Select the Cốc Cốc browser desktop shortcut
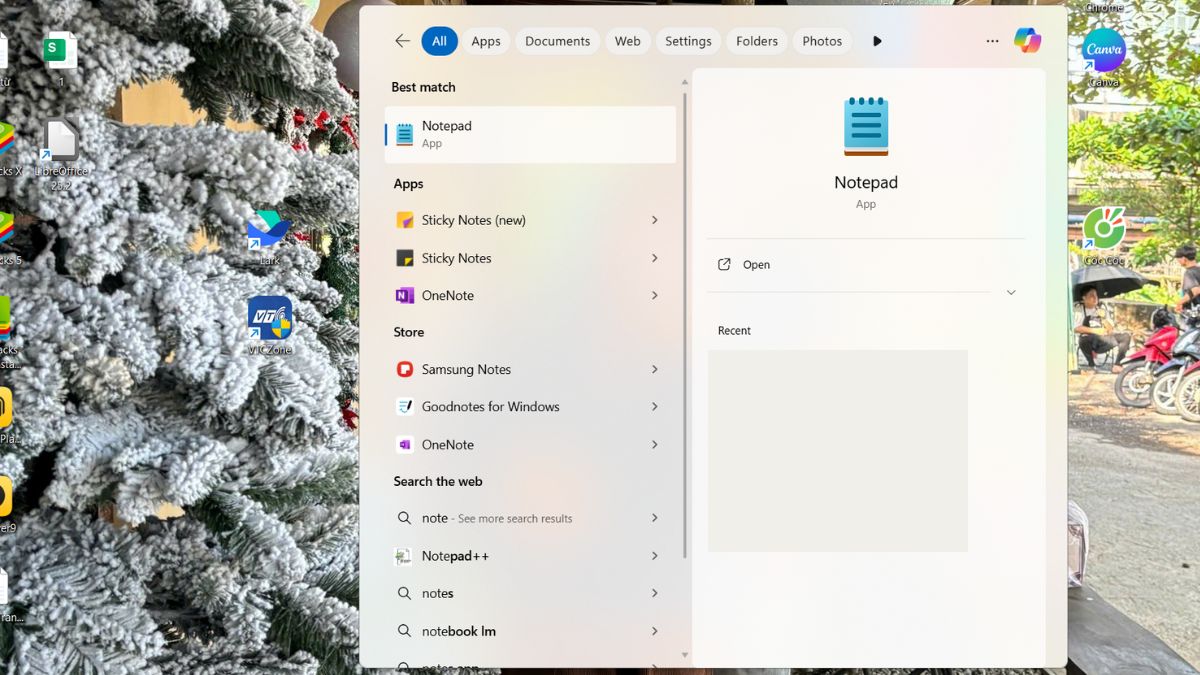Viewport: 1200px width, 675px height. click(1104, 236)
